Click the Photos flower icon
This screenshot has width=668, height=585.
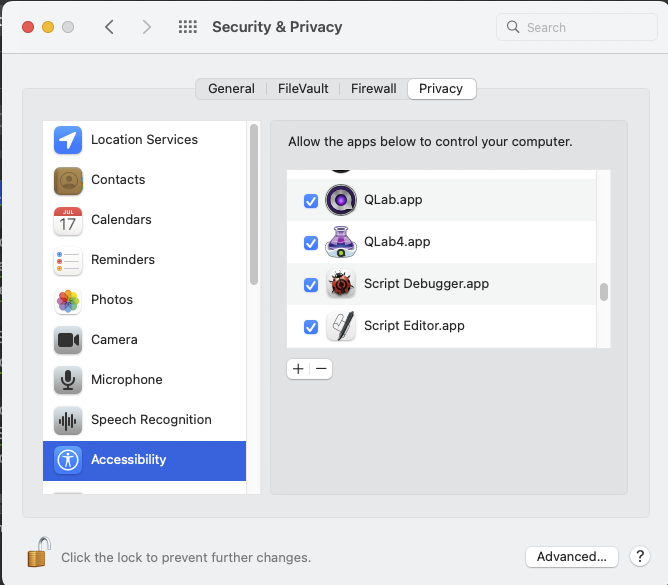[x=68, y=300]
